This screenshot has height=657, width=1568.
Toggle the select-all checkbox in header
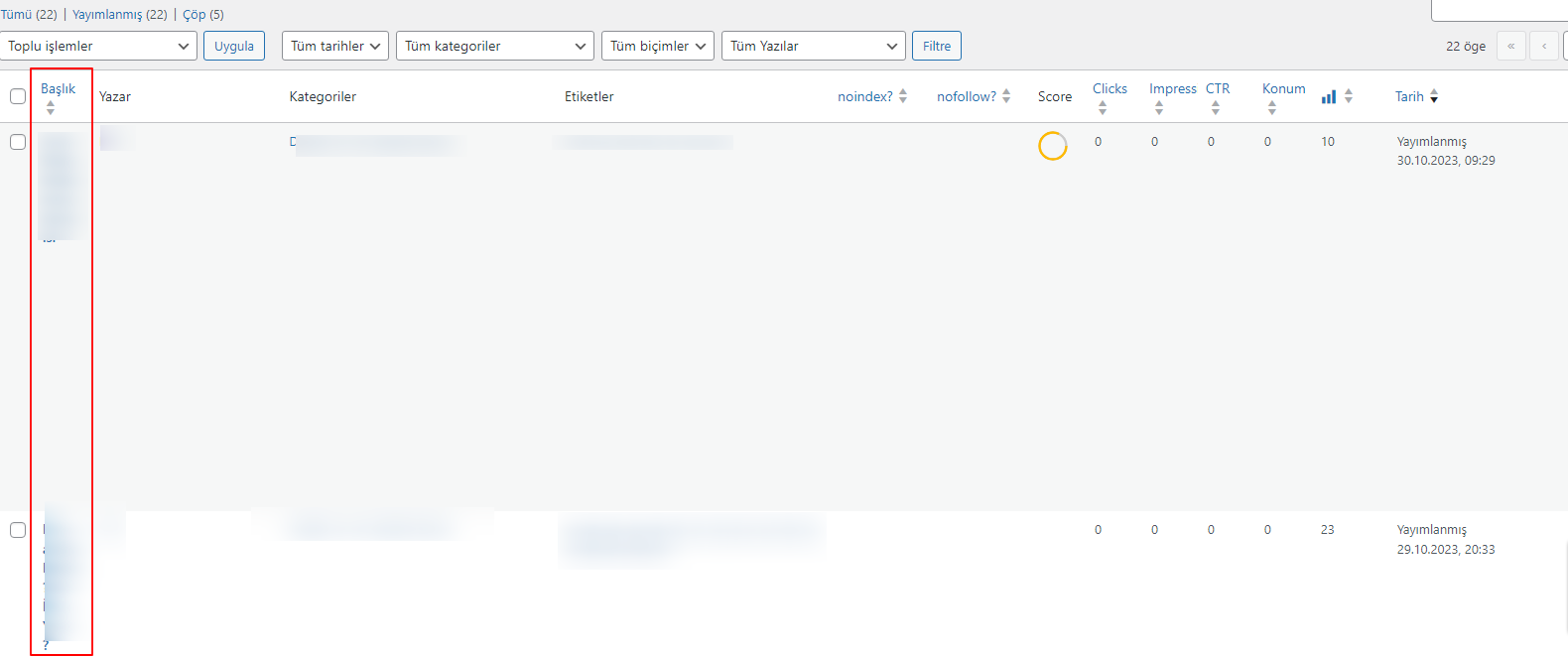pos(18,96)
